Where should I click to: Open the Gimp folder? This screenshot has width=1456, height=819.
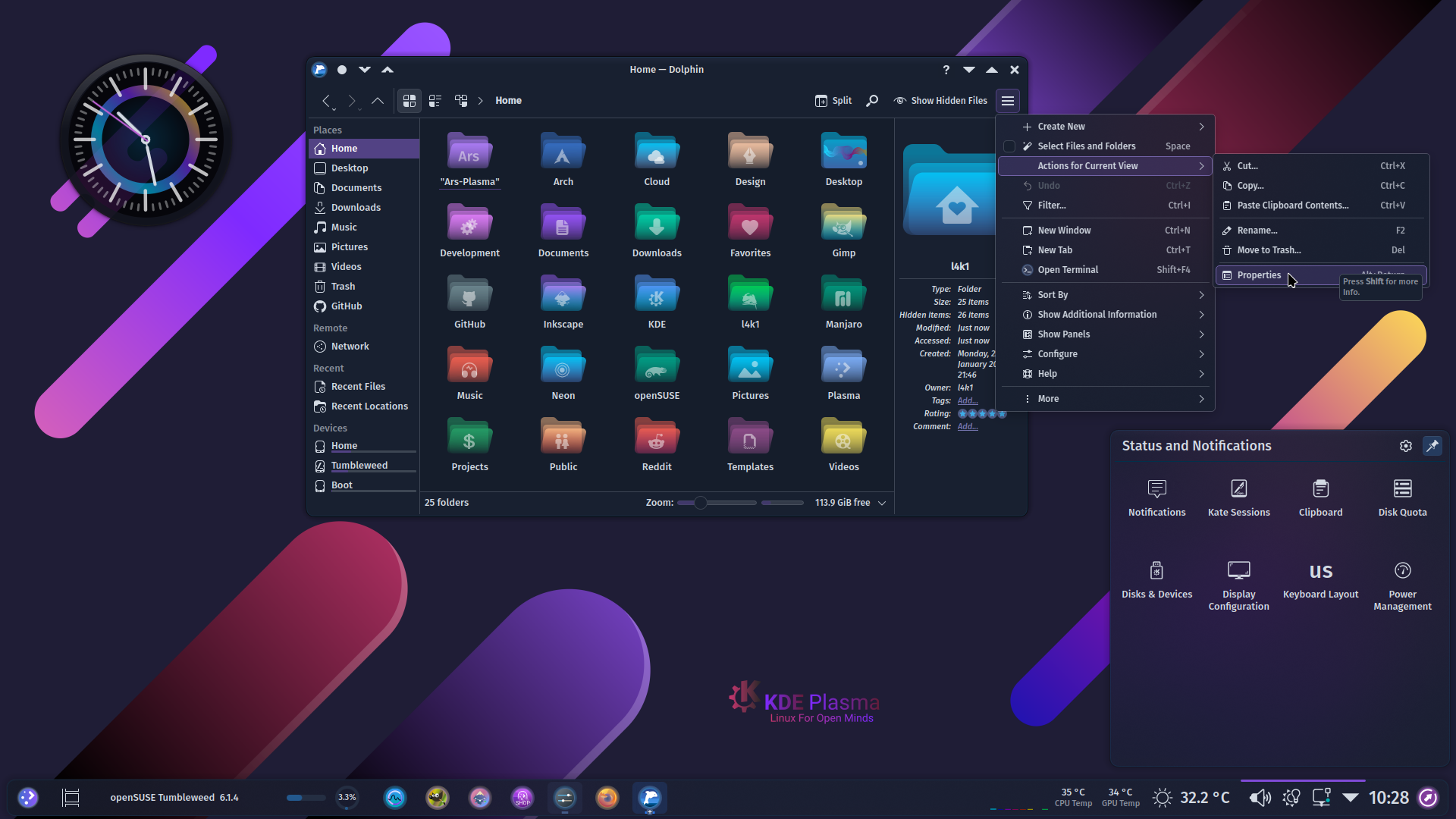844,231
